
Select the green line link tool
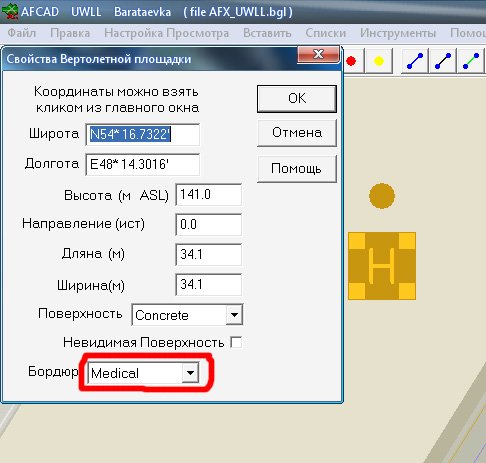click(471, 61)
